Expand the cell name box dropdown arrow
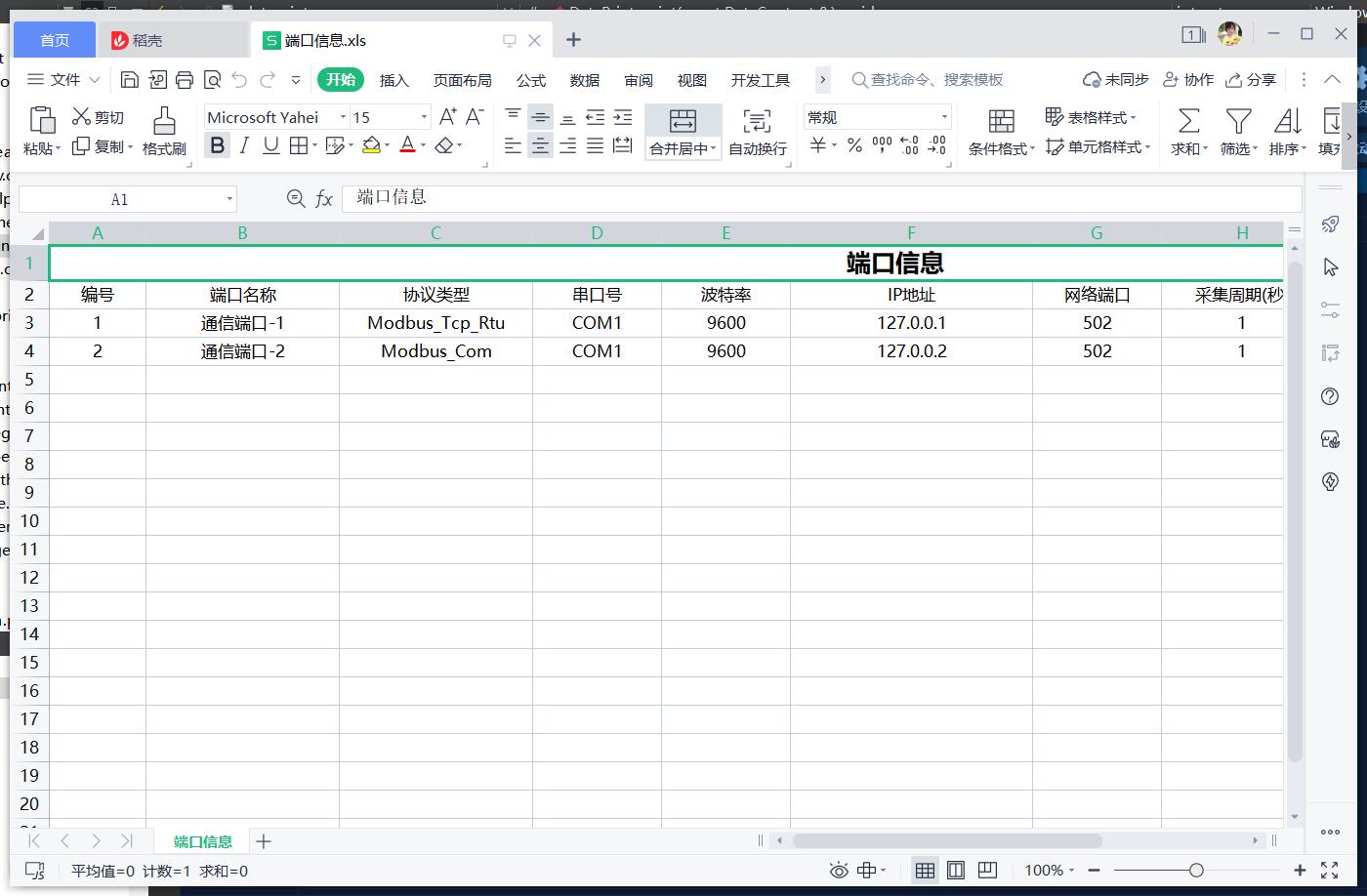This screenshot has width=1367, height=896. [229, 199]
